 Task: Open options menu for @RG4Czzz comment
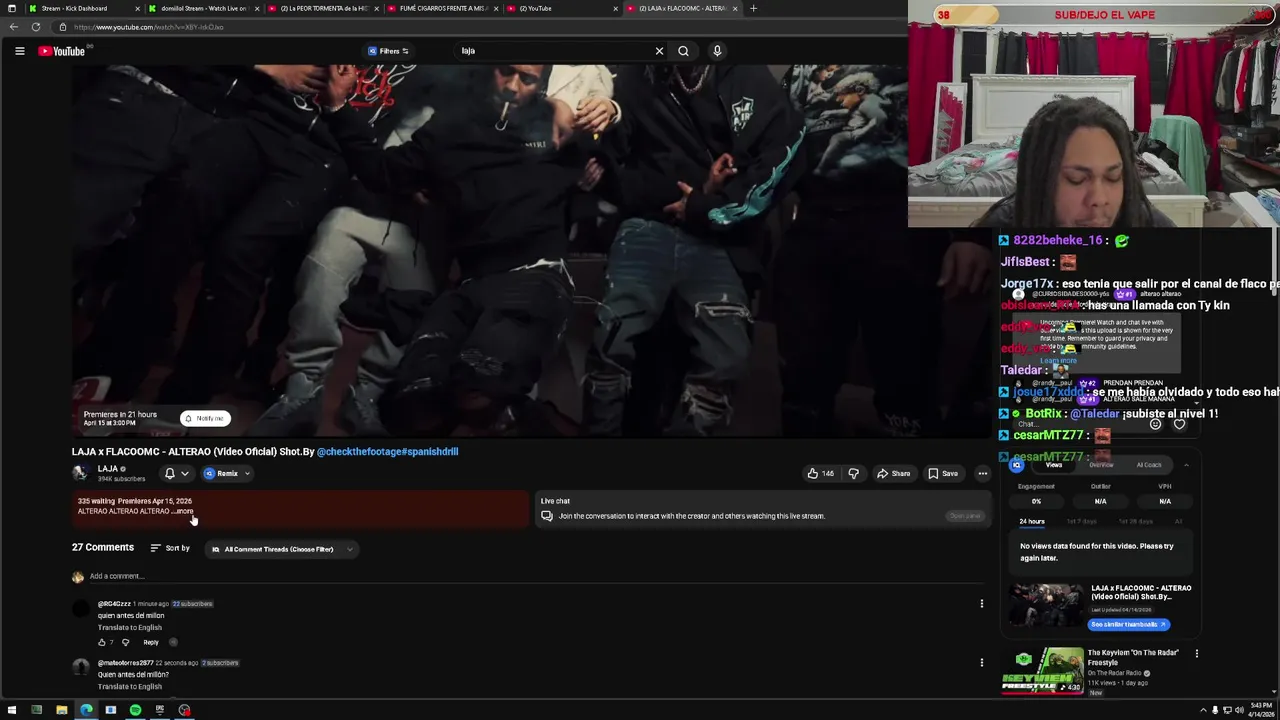[x=982, y=603]
